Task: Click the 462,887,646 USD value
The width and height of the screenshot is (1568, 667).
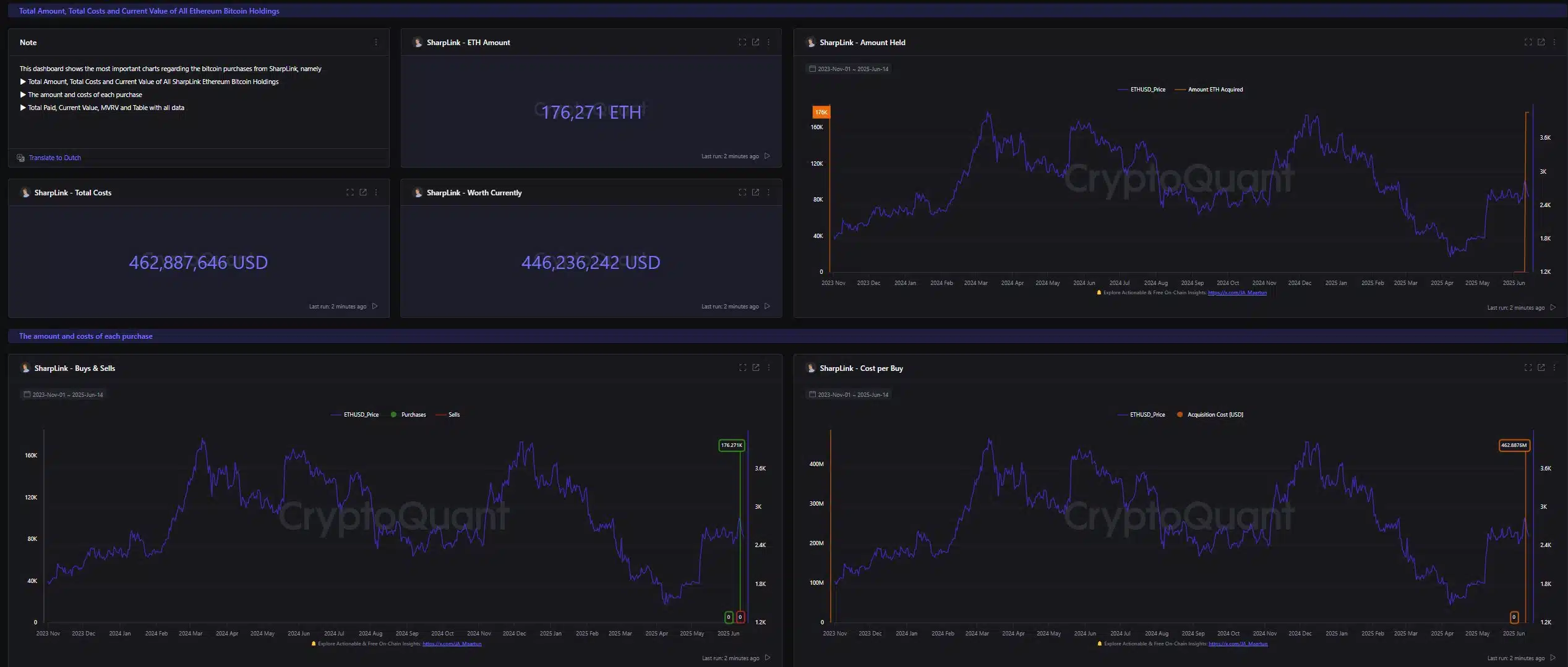Action: tap(198, 263)
